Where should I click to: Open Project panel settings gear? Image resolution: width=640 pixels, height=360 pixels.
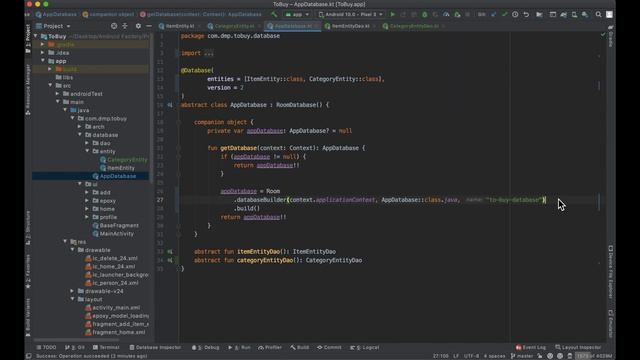[x=138, y=26]
